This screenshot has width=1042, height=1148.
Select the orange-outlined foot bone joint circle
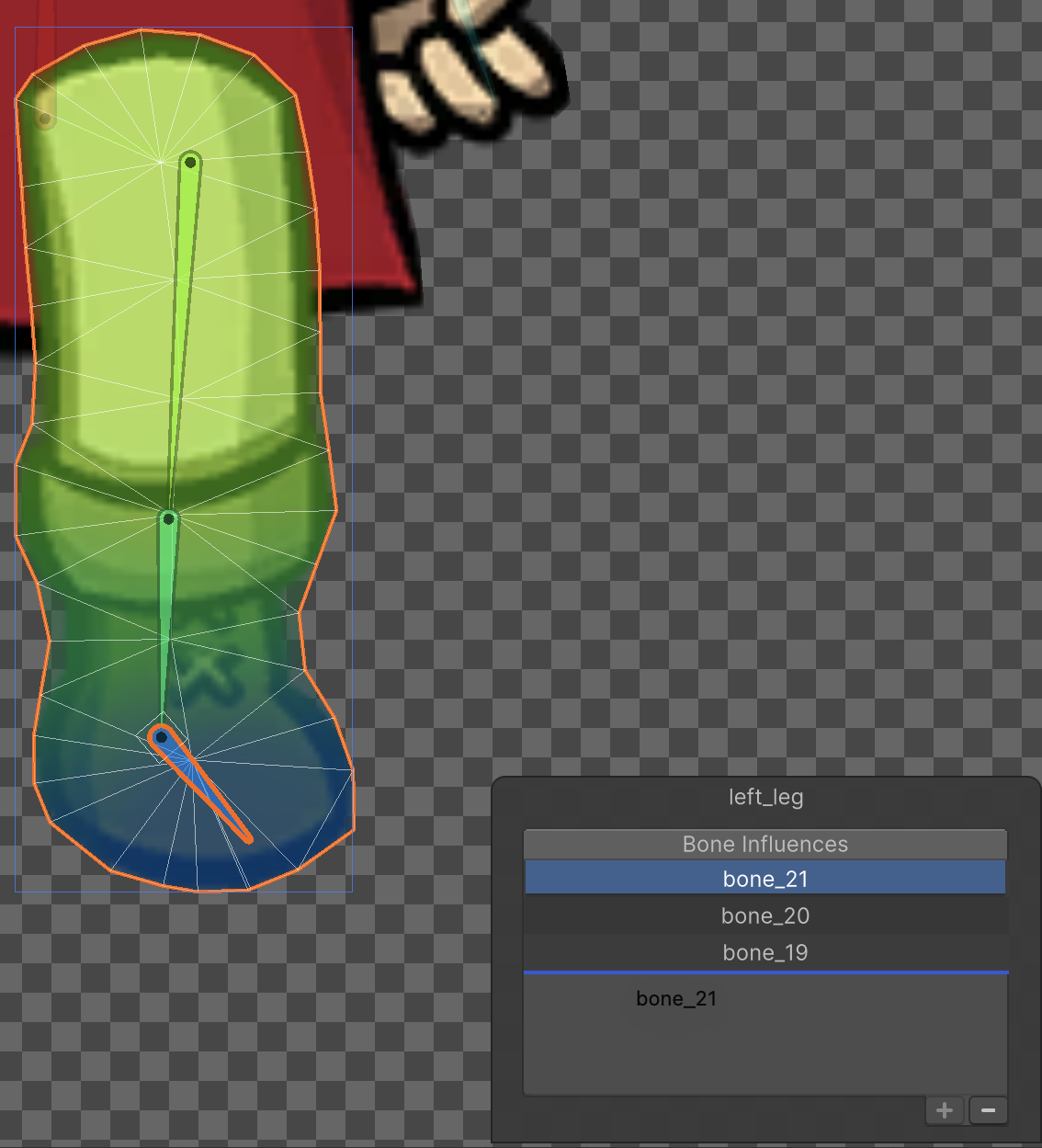161,736
